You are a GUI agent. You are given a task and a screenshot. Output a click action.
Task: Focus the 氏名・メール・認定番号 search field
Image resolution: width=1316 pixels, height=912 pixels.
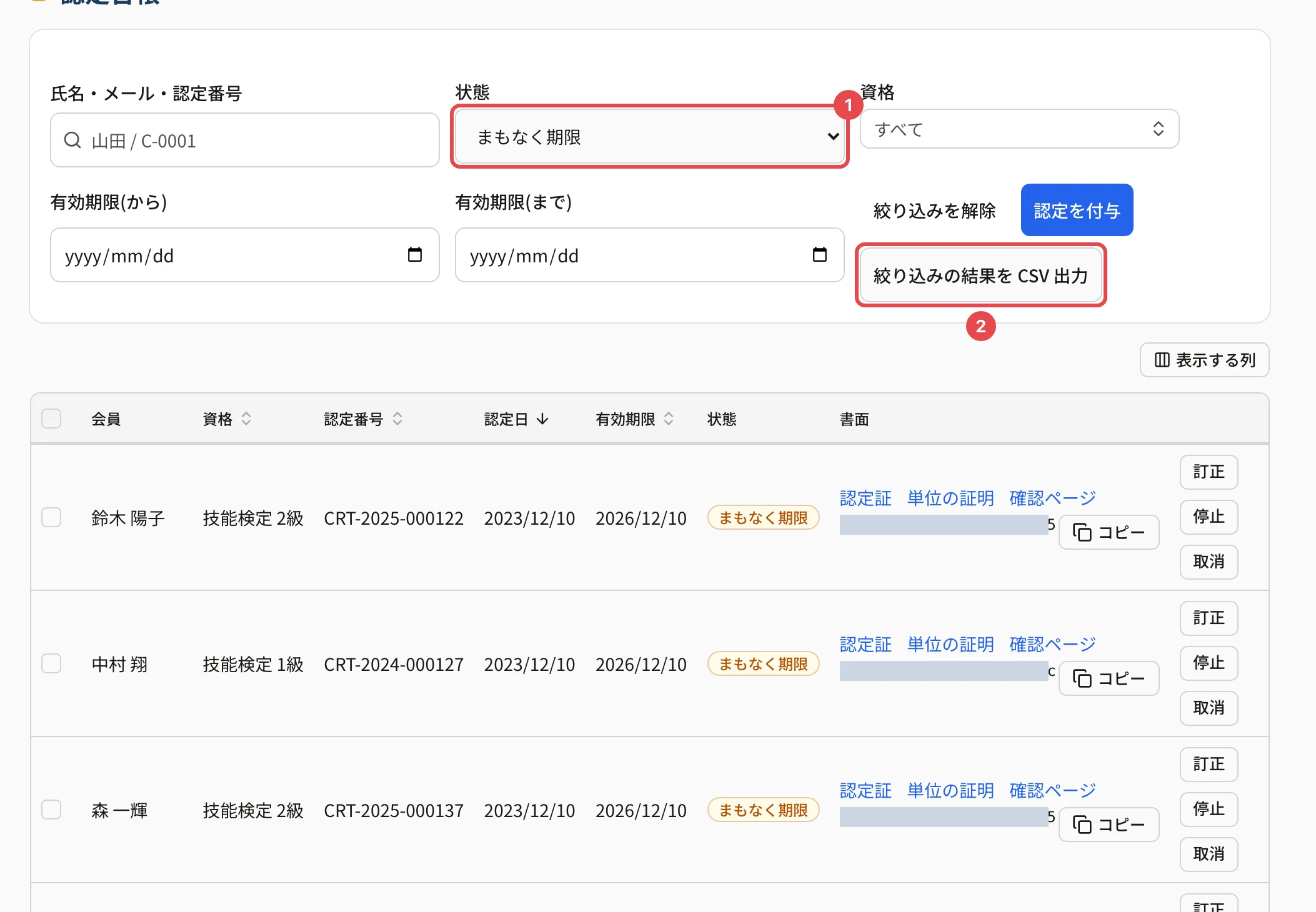(245, 140)
